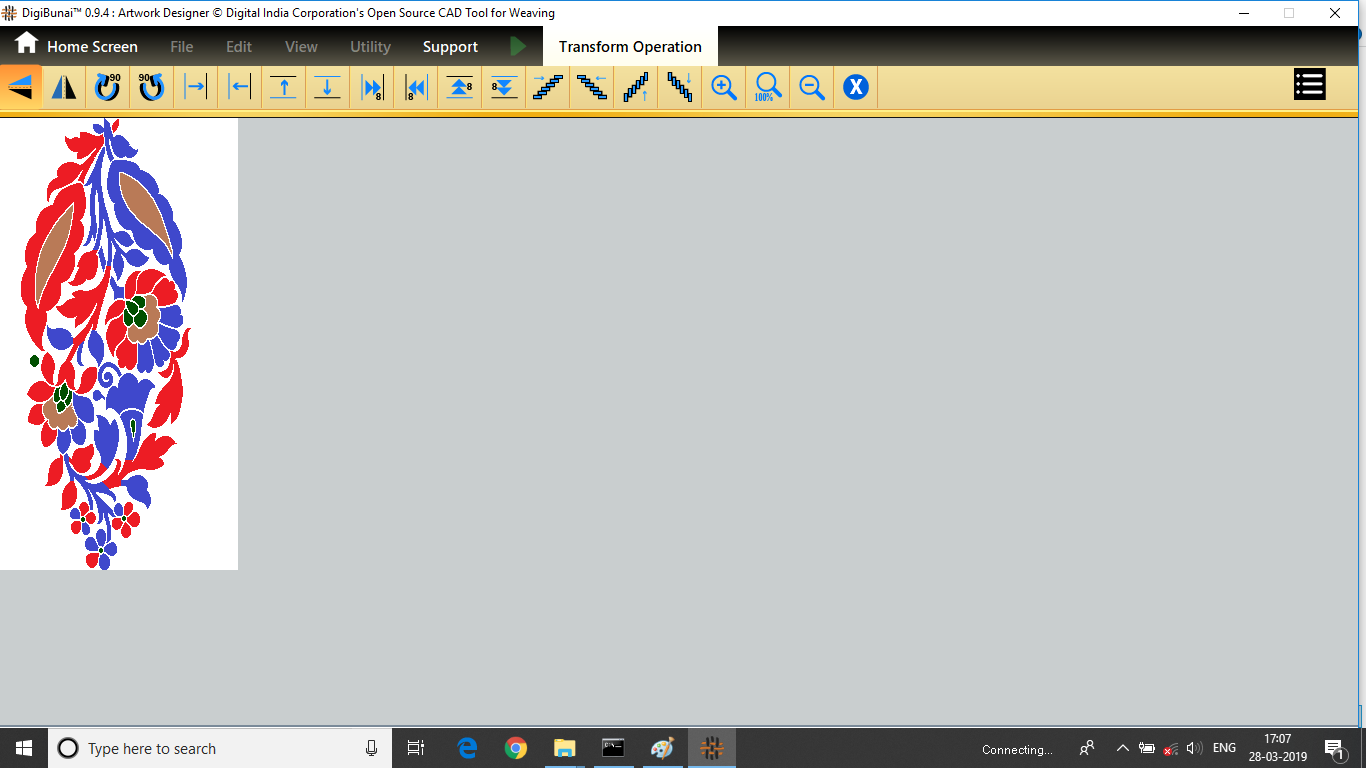Click the green play arrow button
1366x768 pixels.
coord(517,46)
